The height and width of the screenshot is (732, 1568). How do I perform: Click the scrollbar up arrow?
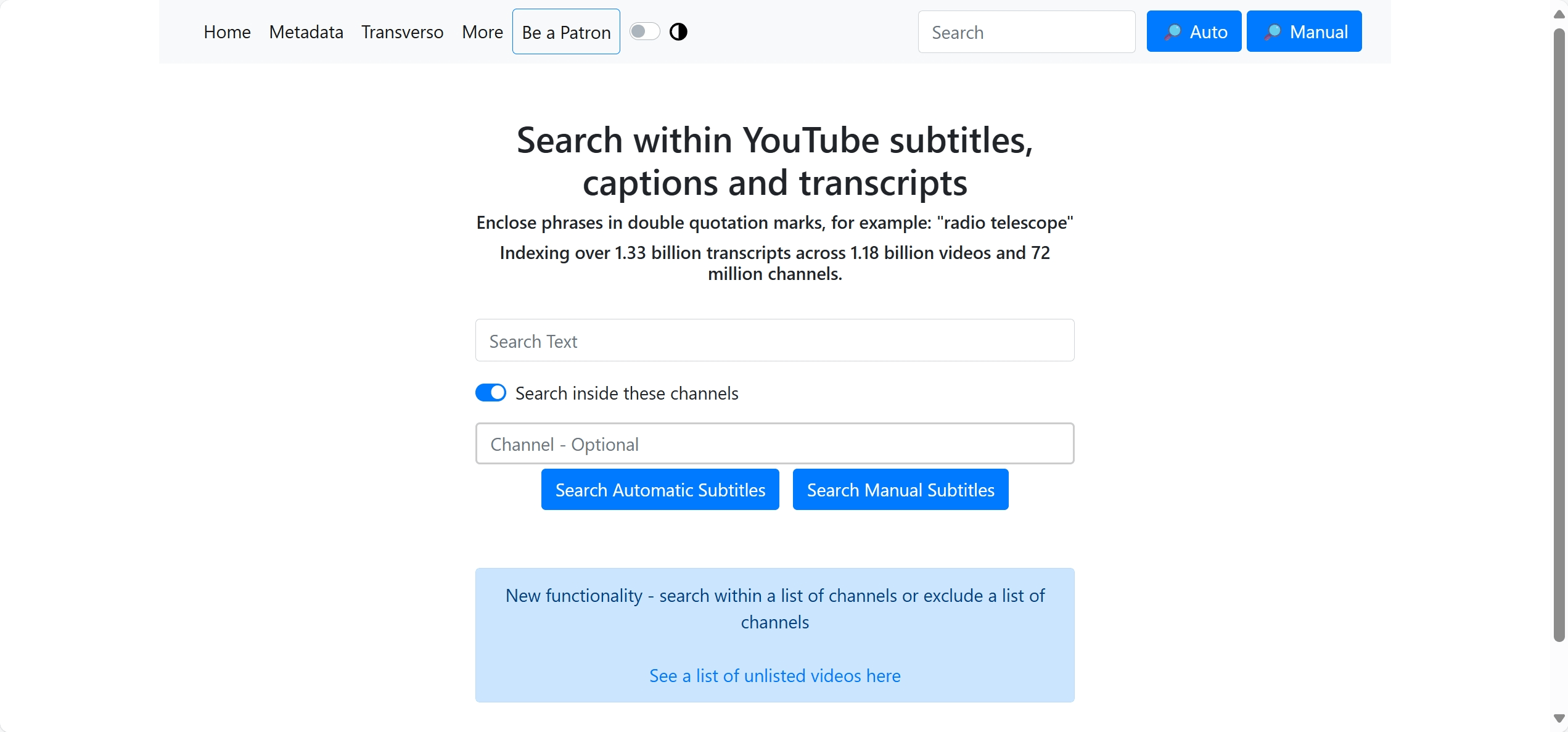(1559, 14)
